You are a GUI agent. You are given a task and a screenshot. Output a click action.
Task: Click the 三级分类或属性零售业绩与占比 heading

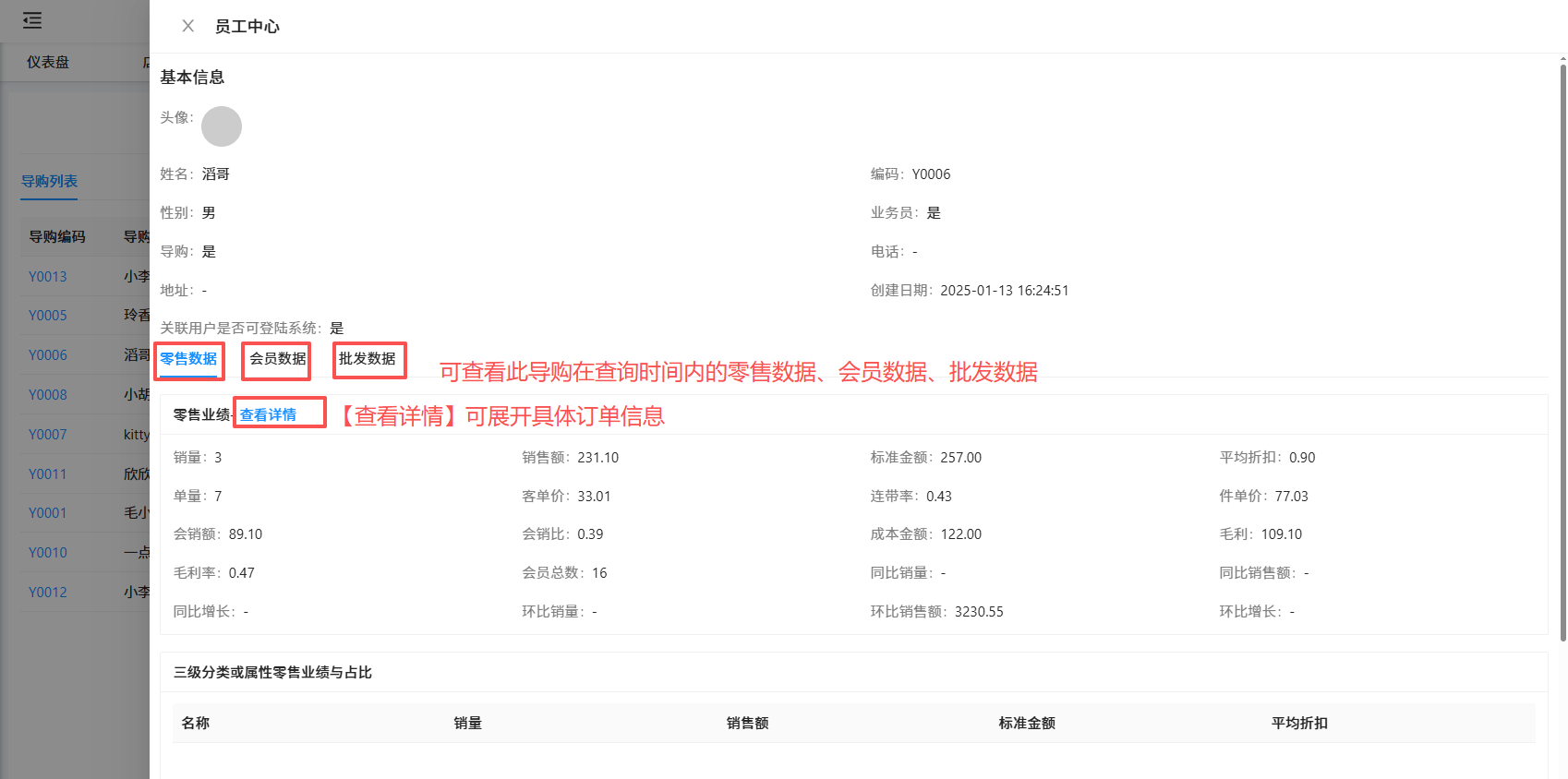click(x=272, y=672)
